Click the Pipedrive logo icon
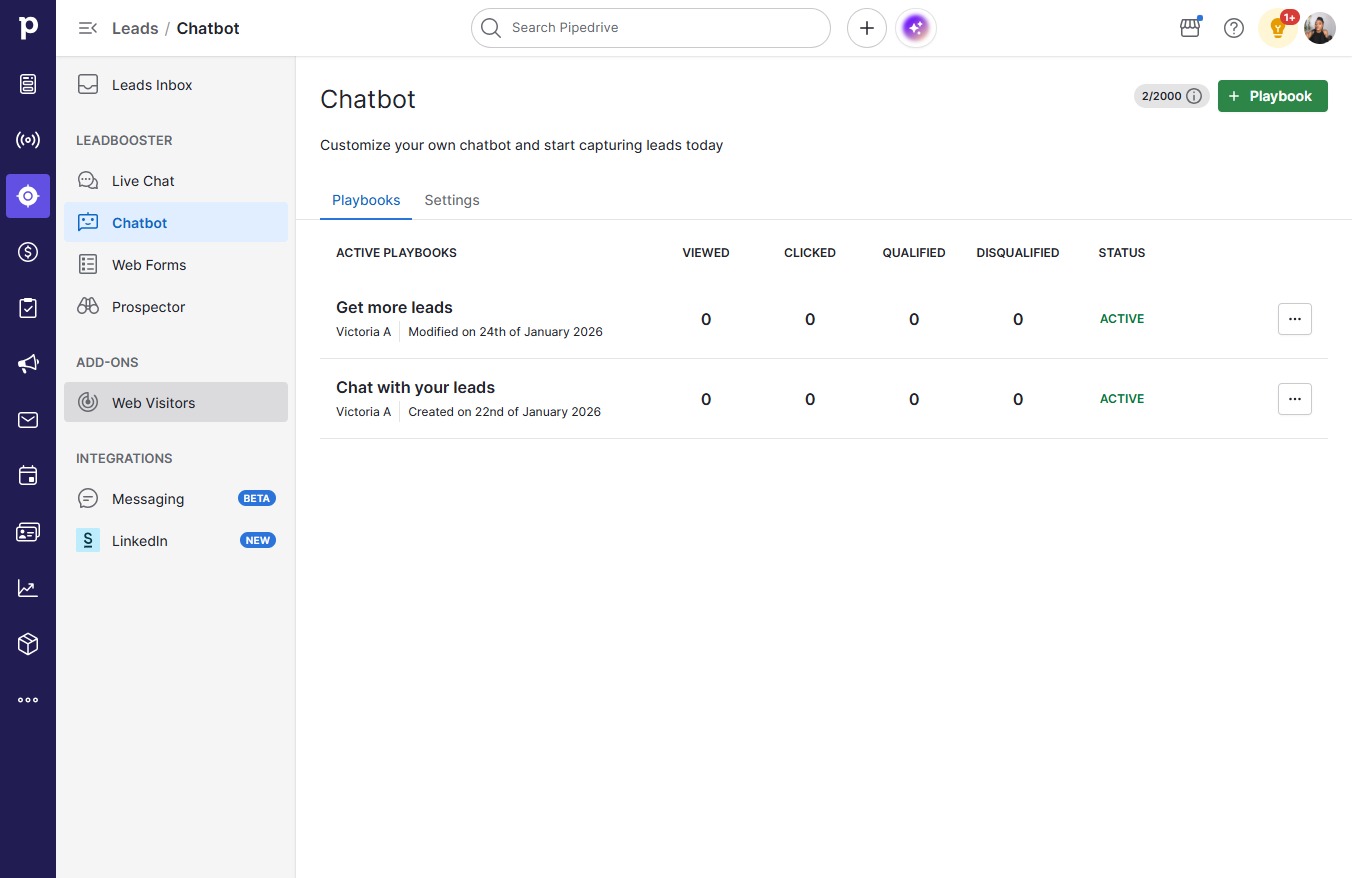Viewport: 1352px width, 878px height. (x=28, y=28)
